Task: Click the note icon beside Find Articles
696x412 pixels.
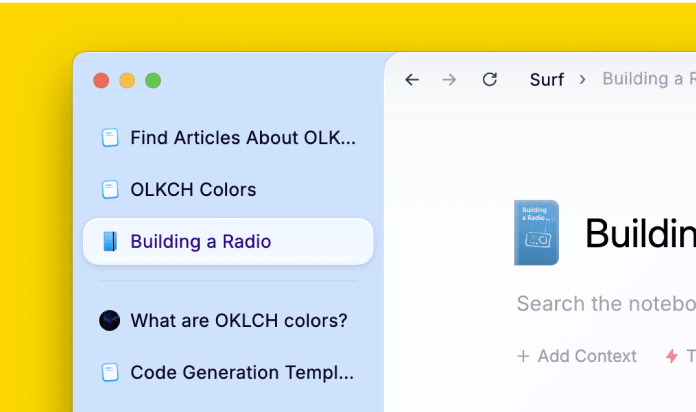Action: pos(110,138)
